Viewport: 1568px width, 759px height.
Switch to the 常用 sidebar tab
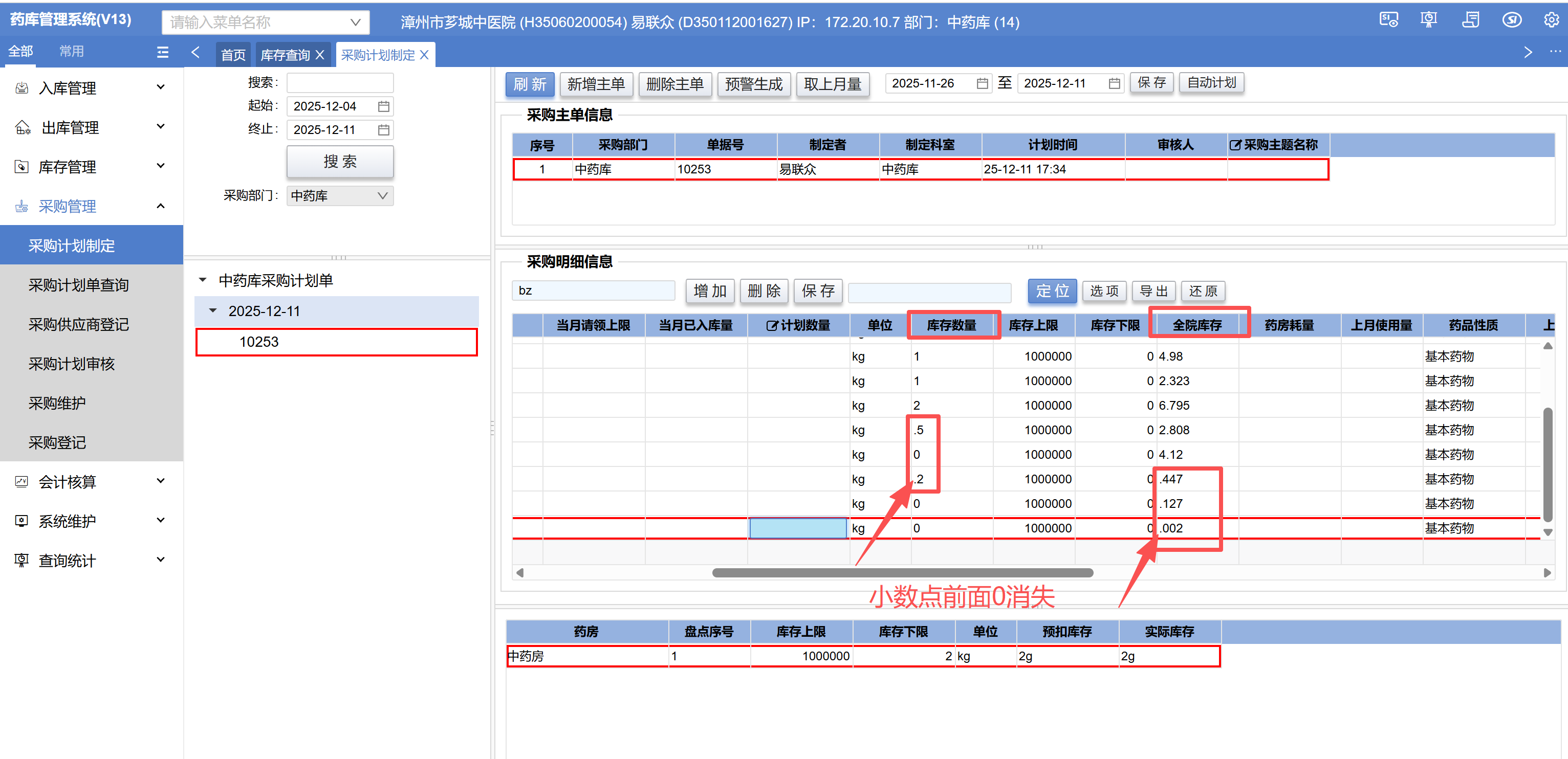coord(71,51)
